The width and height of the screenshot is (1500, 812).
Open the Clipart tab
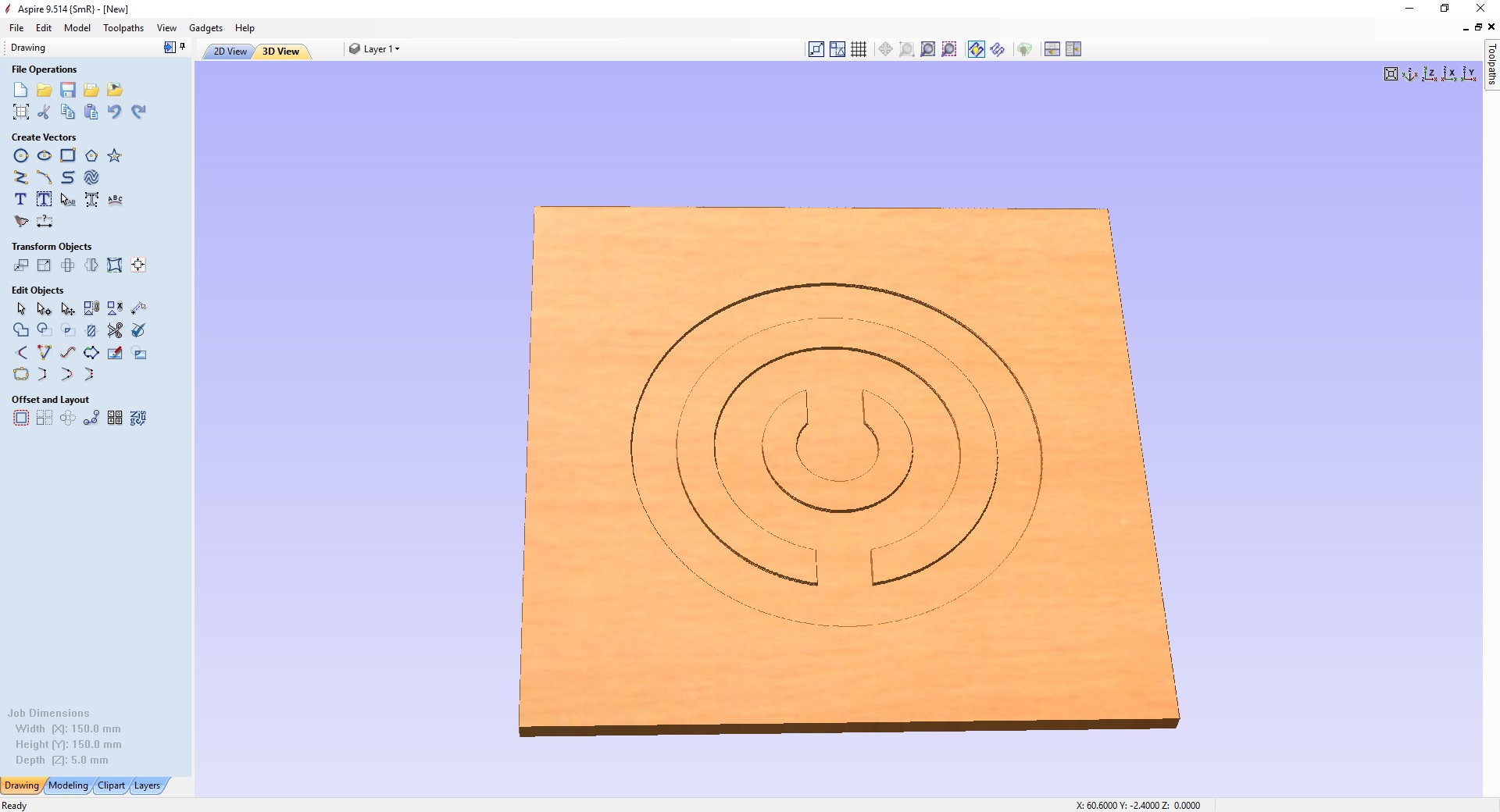(x=111, y=785)
